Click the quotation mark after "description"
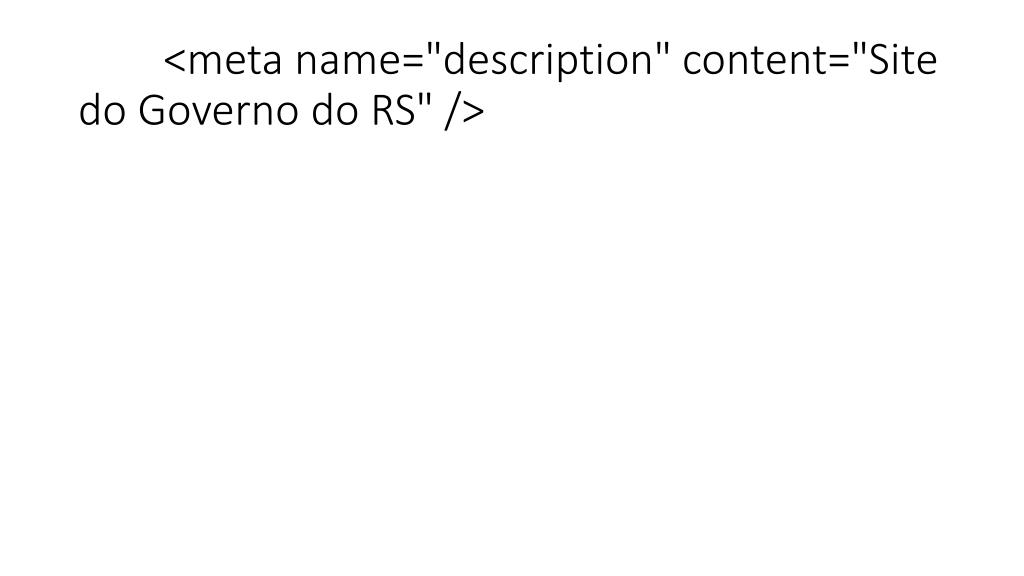The height and width of the screenshot is (576, 1024). pyautogui.click(x=663, y=50)
